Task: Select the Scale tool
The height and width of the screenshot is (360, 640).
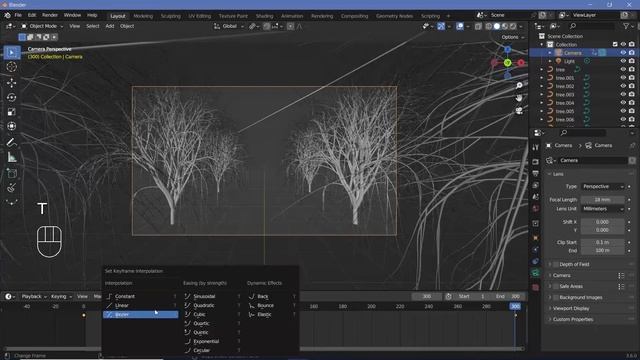Action: [x=11, y=112]
